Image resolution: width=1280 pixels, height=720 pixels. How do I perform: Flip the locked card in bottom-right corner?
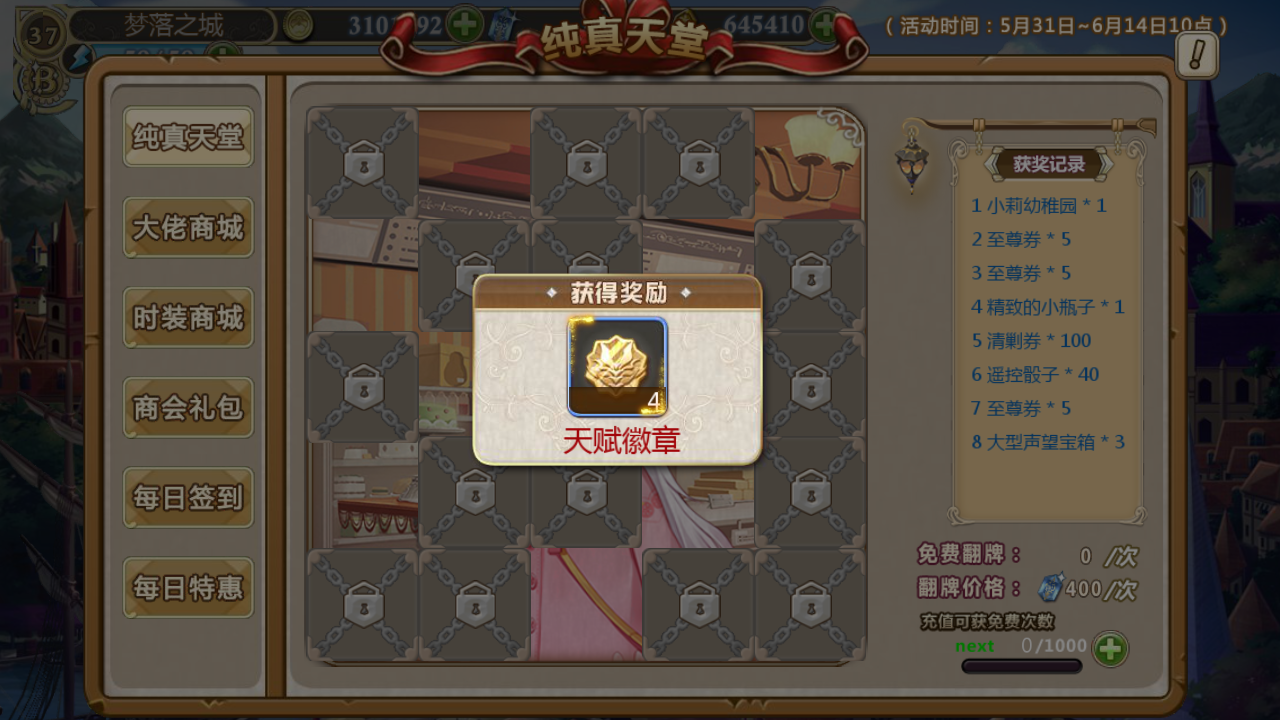811,605
